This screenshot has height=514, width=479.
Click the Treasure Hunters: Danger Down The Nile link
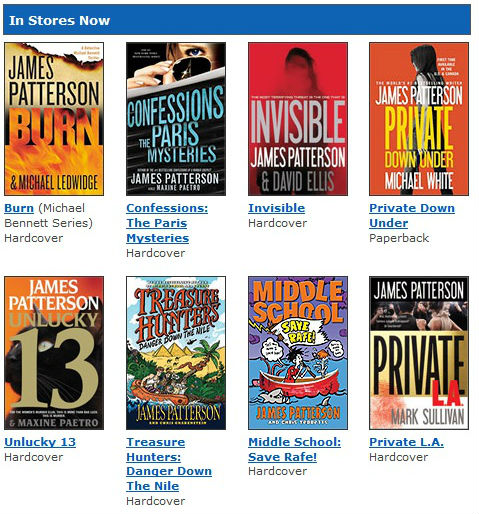(x=169, y=464)
